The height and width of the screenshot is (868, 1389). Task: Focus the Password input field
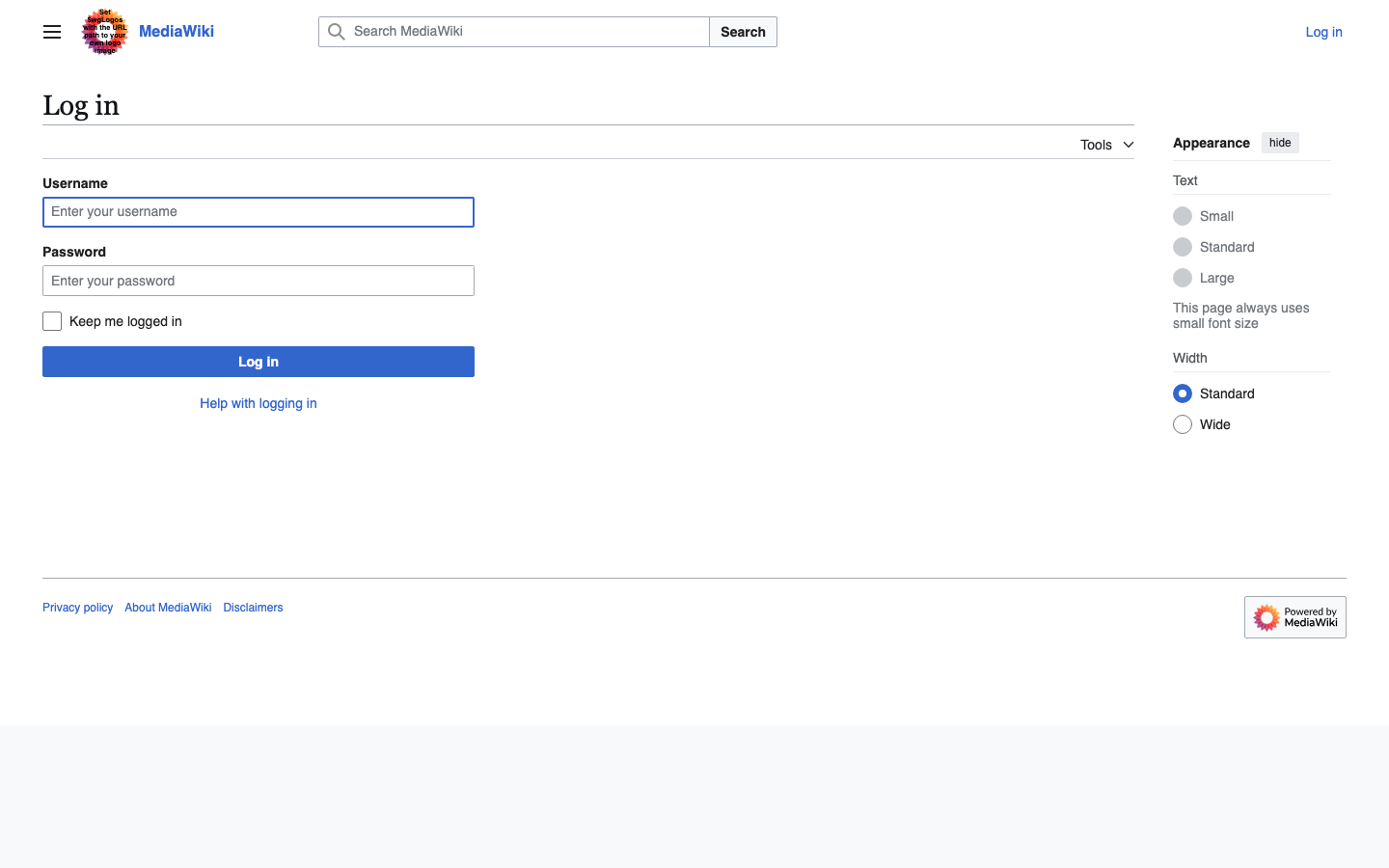(259, 281)
